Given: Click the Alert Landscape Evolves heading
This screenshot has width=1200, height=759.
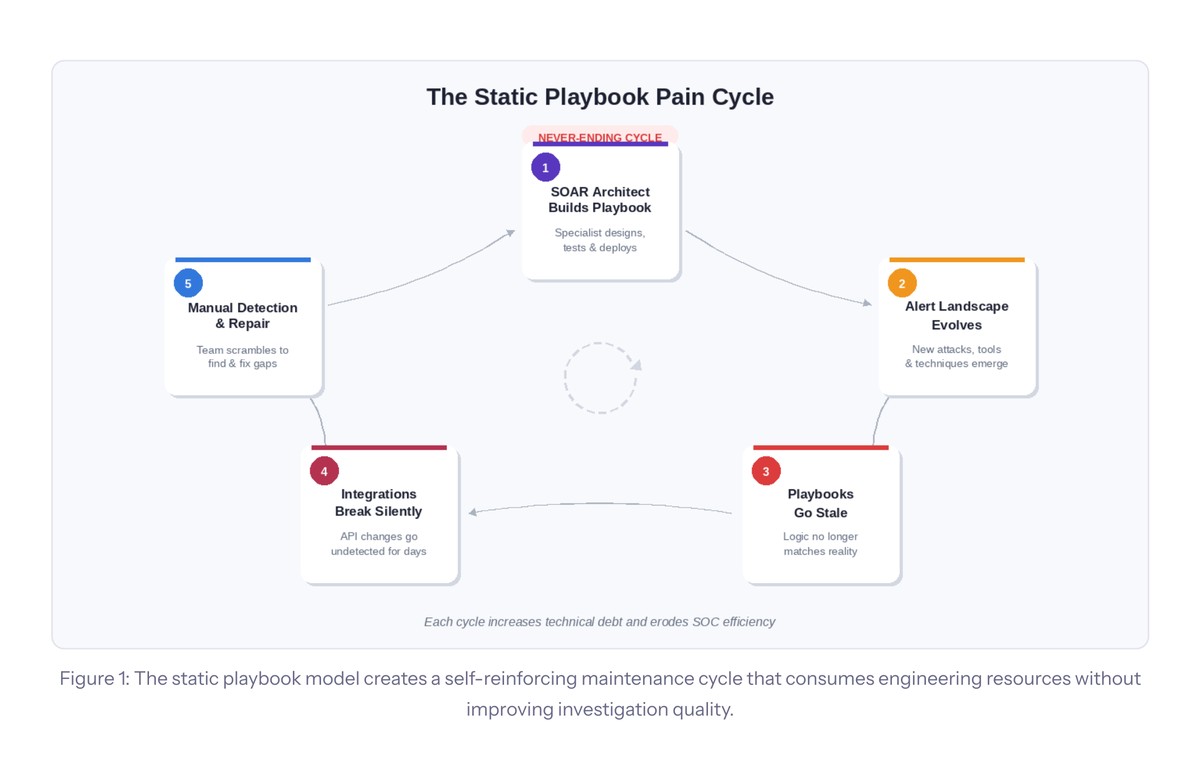Looking at the screenshot, I should (956, 316).
